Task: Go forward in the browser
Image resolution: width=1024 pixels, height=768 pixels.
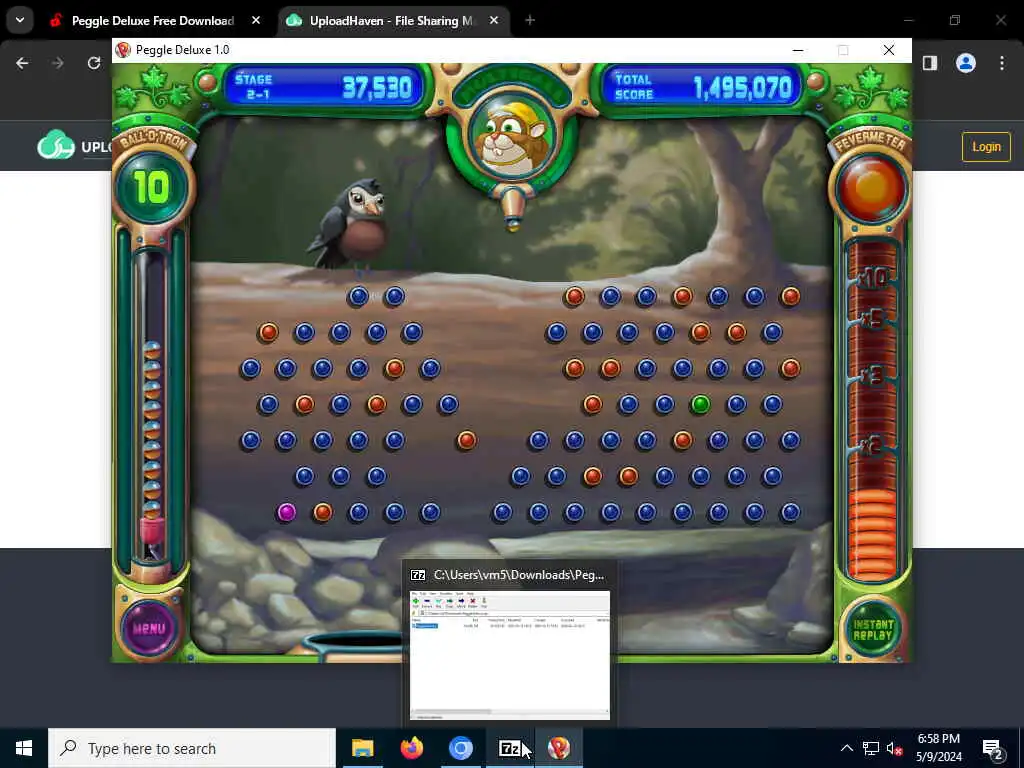Action: click(58, 63)
